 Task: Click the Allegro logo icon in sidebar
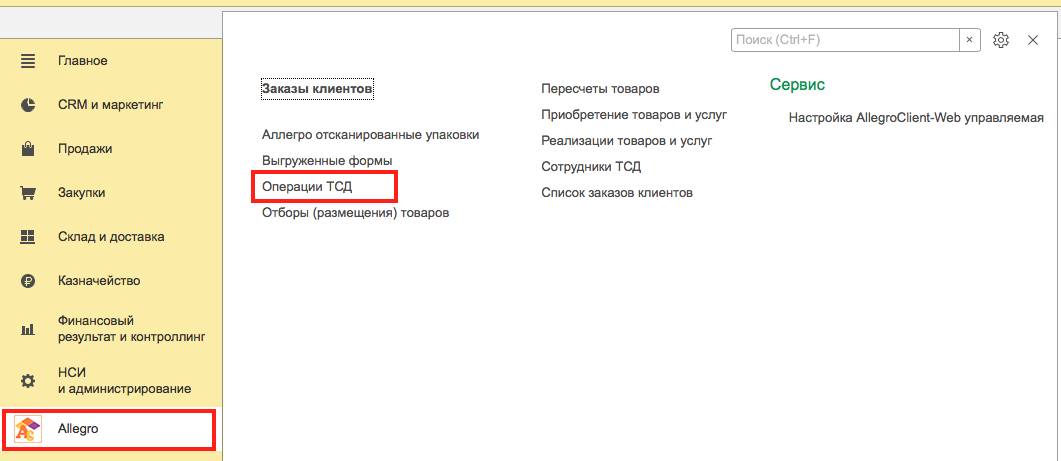pos(28,429)
